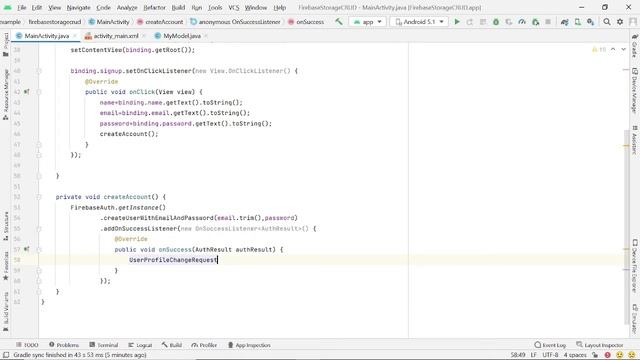Toggle the Favorites tool window
The image size is (640, 360).
(6, 266)
